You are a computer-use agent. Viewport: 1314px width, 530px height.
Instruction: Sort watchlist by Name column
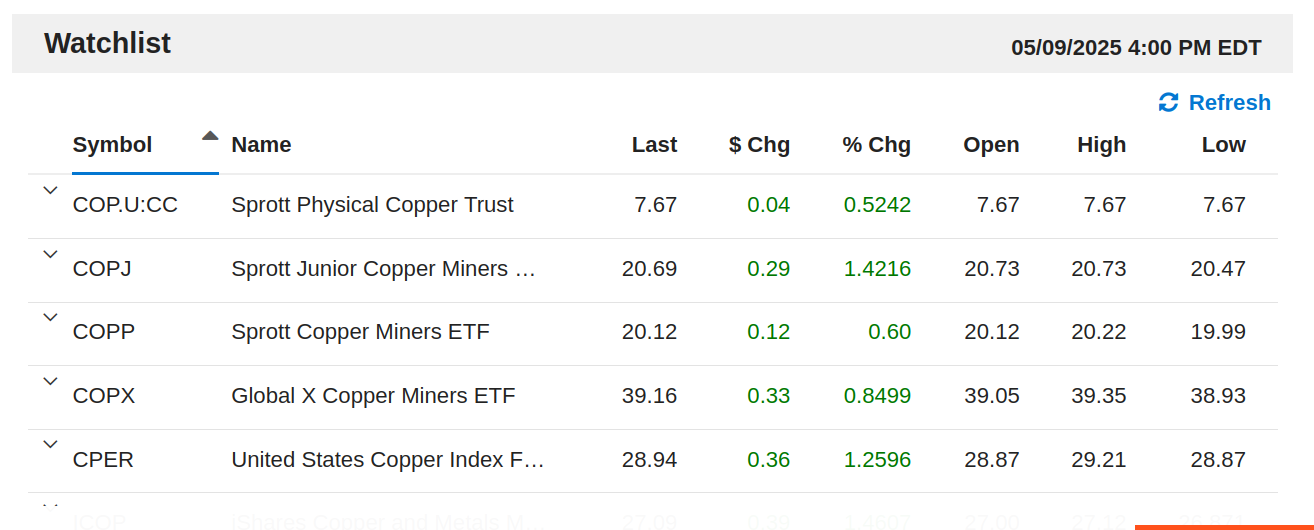click(x=261, y=145)
